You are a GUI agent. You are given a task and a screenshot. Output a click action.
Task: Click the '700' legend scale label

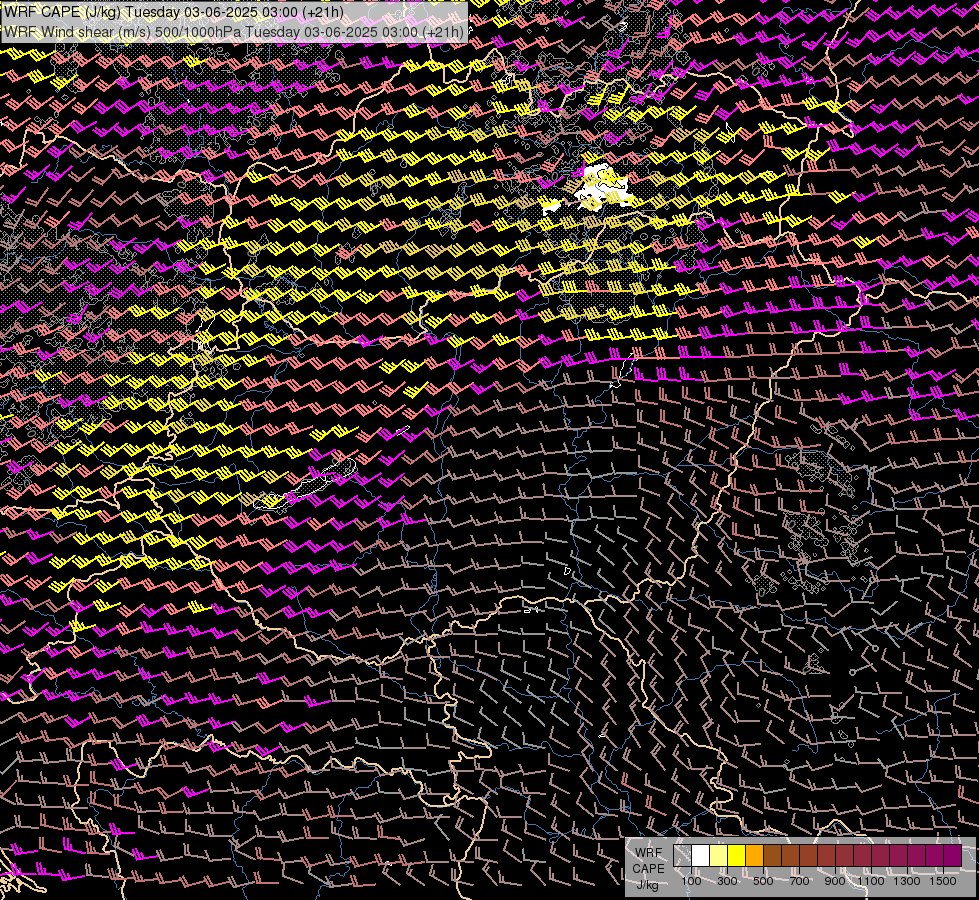point(799,881)
